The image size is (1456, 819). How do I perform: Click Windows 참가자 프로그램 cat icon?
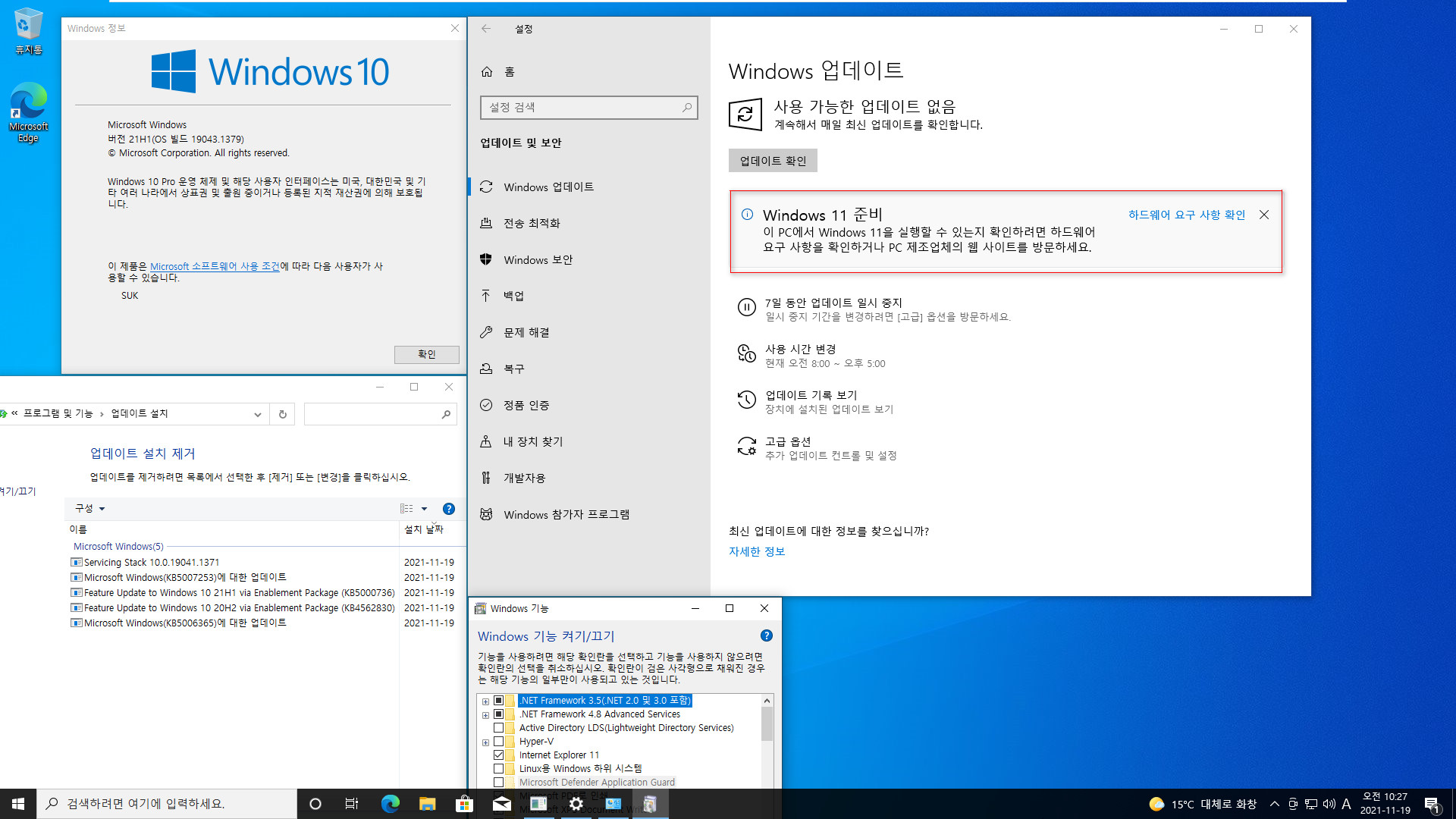coord(486,514)
